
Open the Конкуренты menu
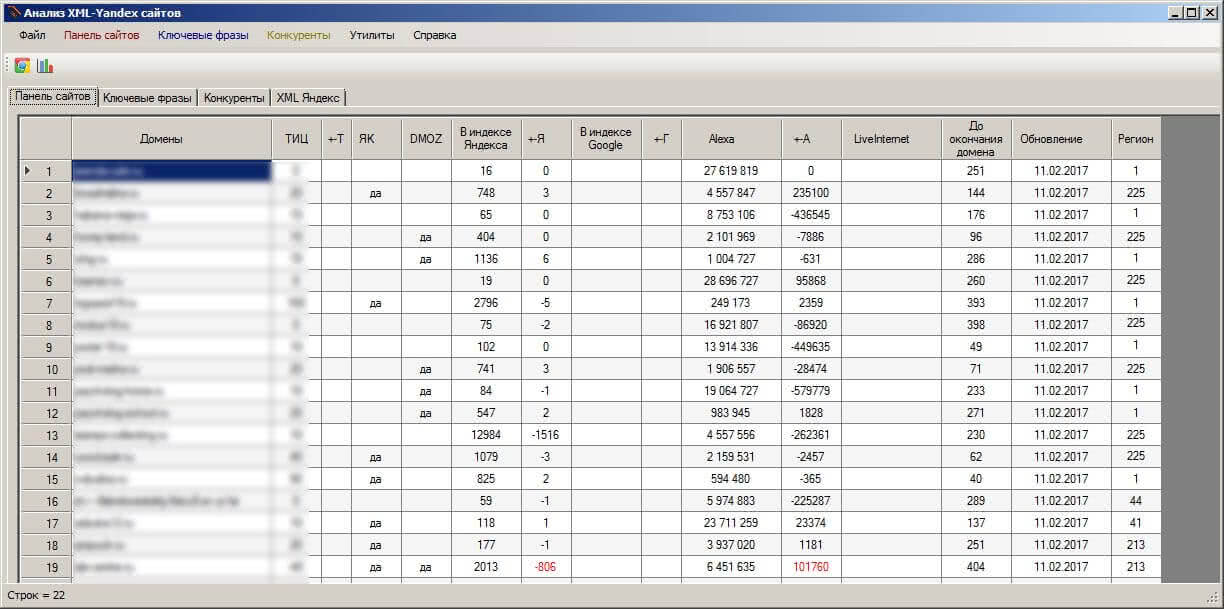point(298,35)
